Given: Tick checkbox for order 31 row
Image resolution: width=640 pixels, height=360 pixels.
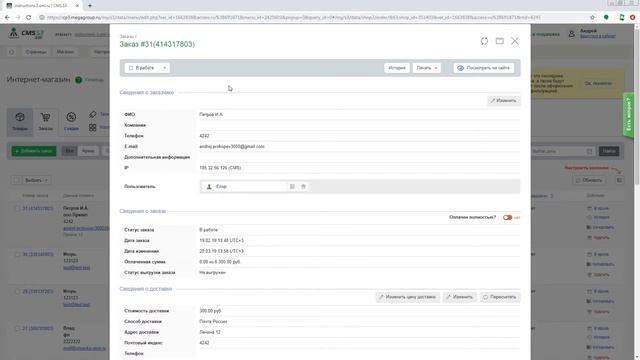Looking at the screenshot, I should point(17,209).
